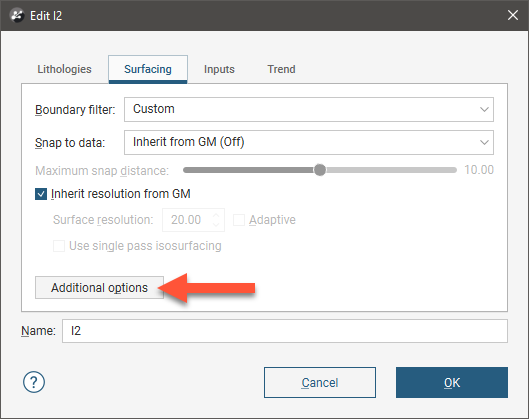This screenshot has width=529, height=419.
Task: Click the Name input field
Action: pyautogui.click(x=285, y=331)
